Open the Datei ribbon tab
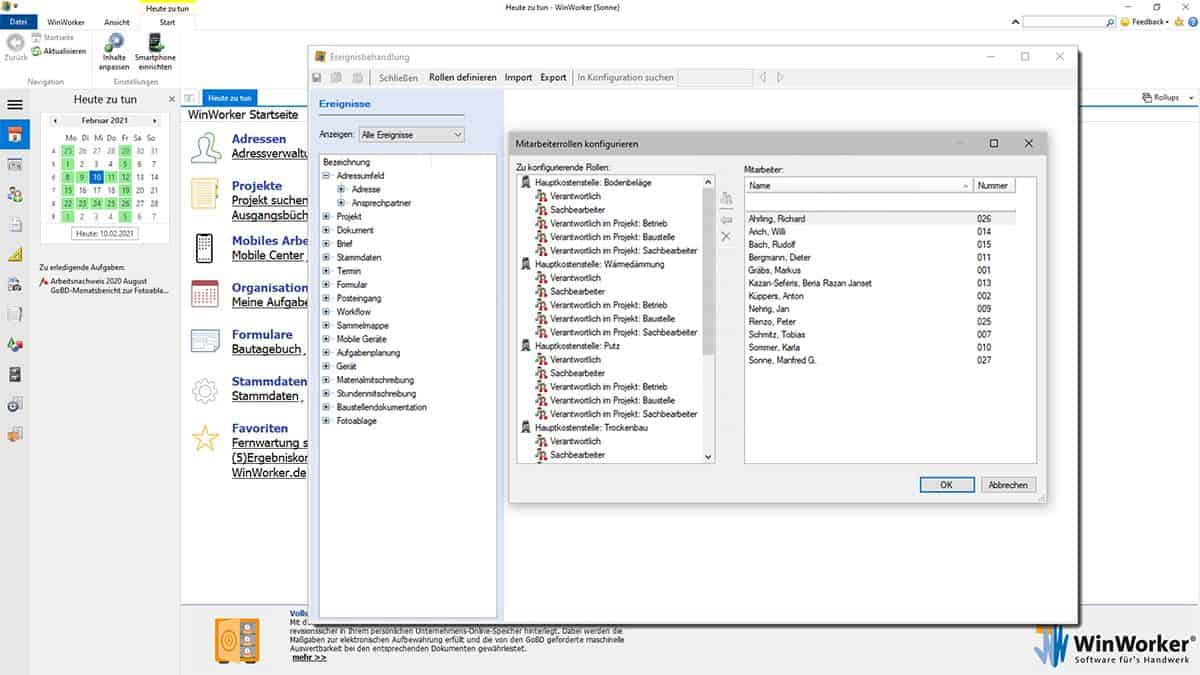The height and width of the screenshot is (675, 1200). (18, 22)
